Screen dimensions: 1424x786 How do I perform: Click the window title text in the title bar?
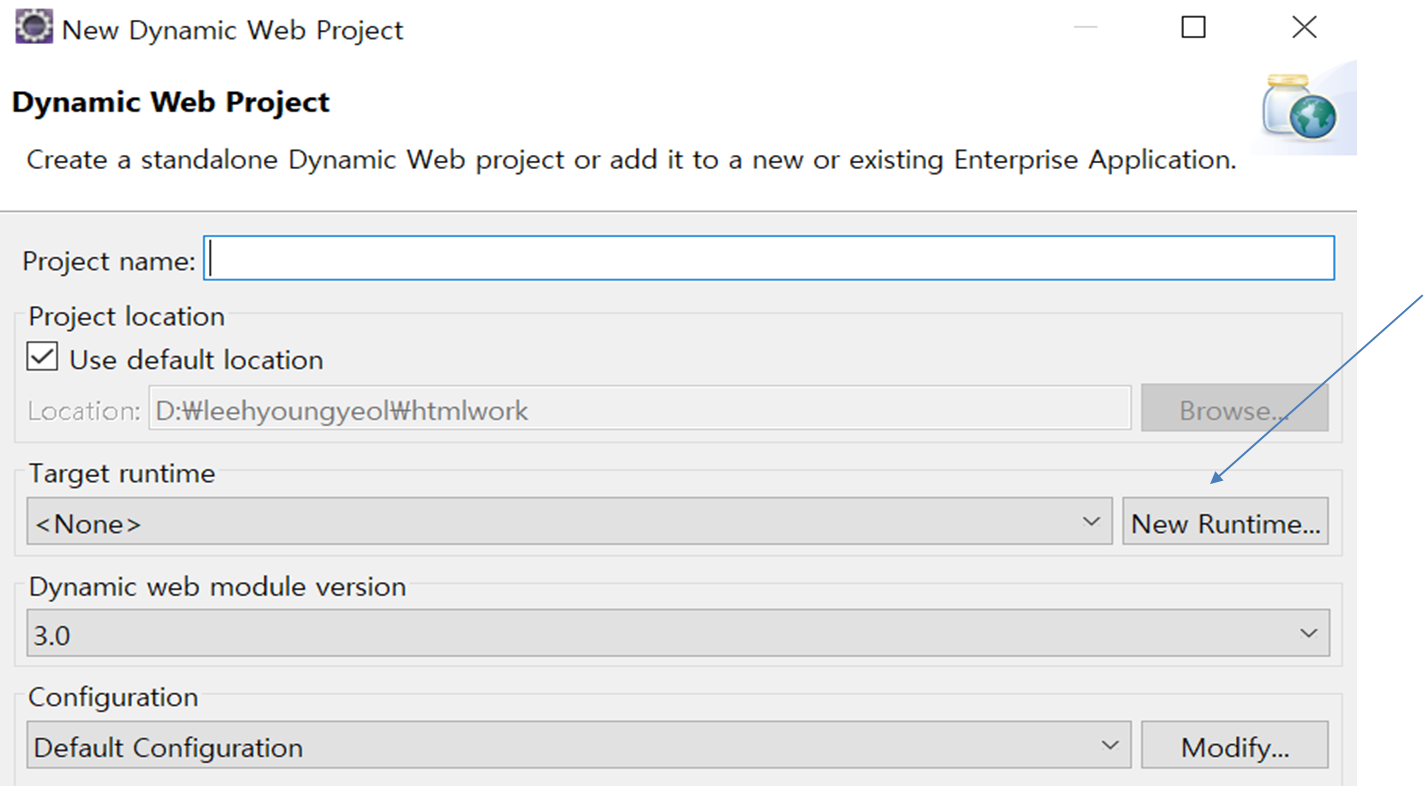coord(232,30)
